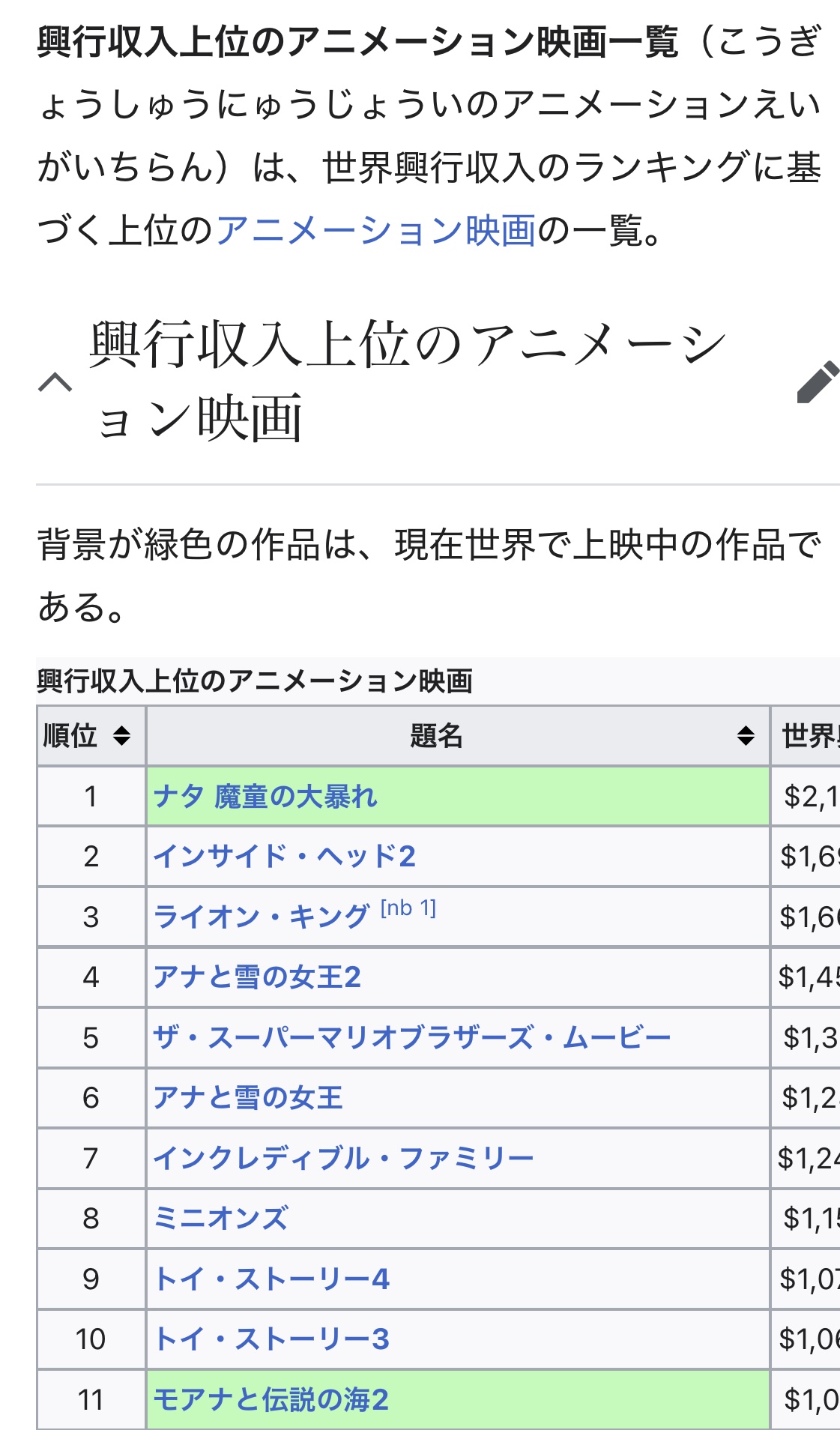The height and width of the screenshot is (1430, 840).
Task: Open トイ・ストーリー4 link
Action: point(271,1279)
